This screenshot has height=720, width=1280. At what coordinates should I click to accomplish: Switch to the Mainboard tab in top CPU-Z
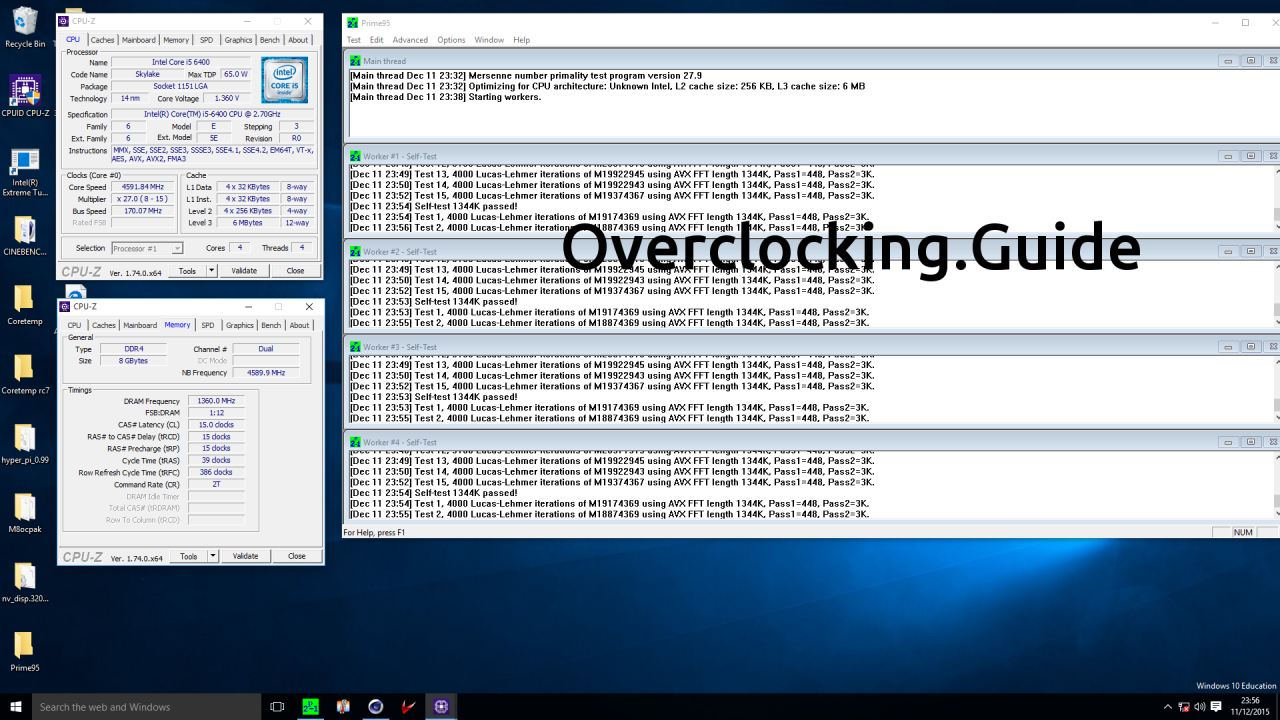tap(139, 40)
